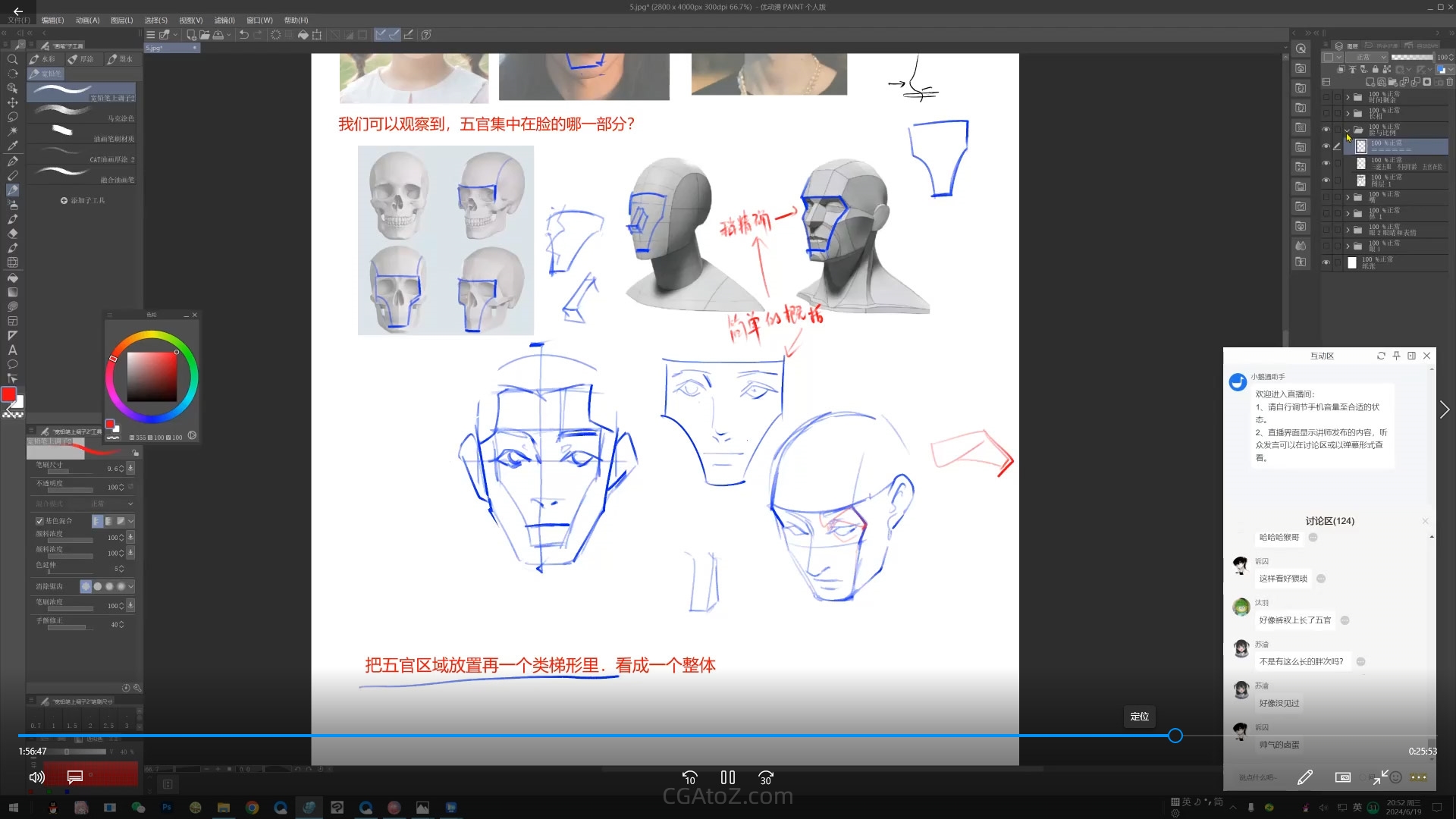Select the Move layer tool
Screen dimensions: 1456x819
12,102
